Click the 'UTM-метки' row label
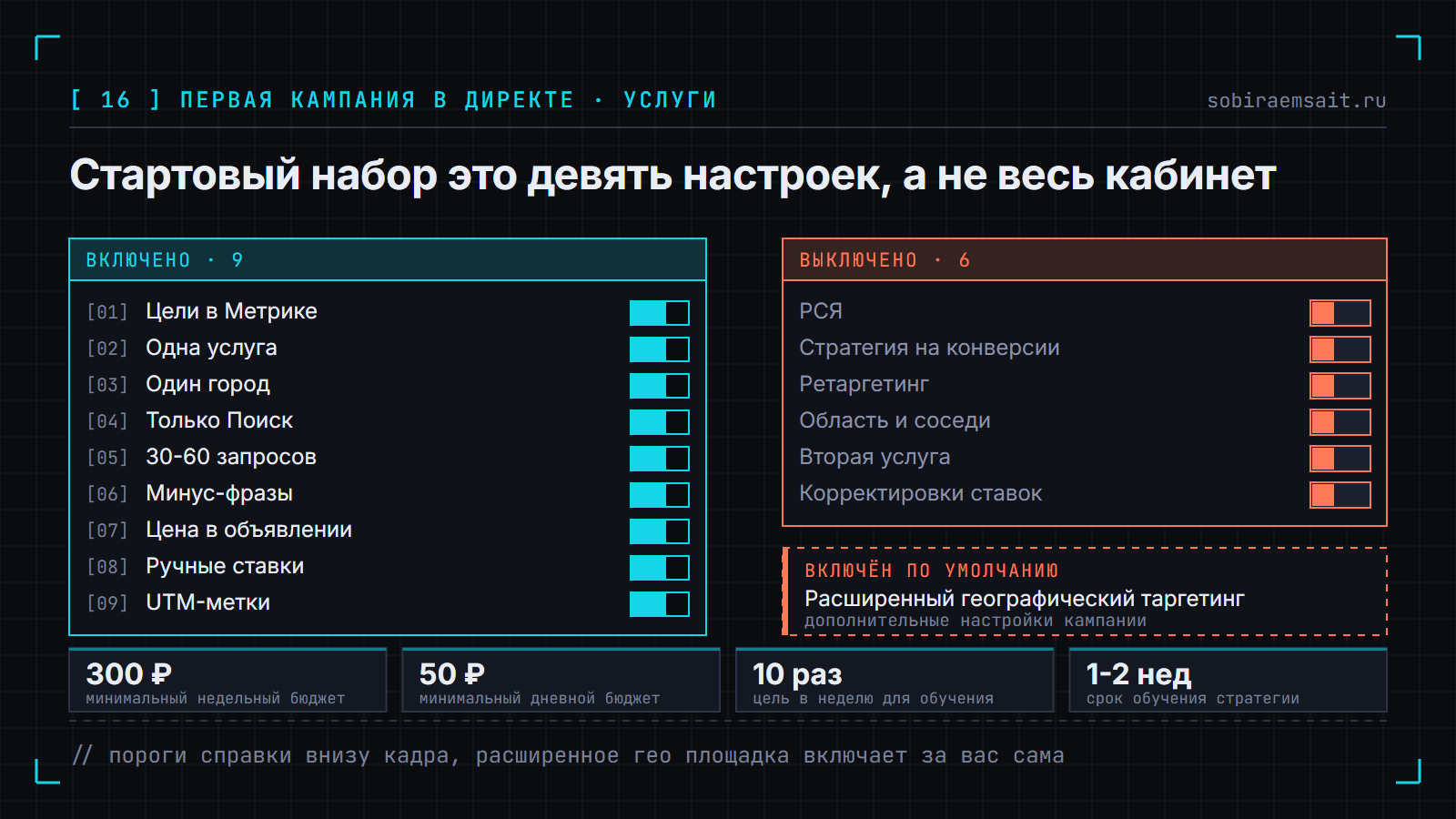 pos(207,602)
